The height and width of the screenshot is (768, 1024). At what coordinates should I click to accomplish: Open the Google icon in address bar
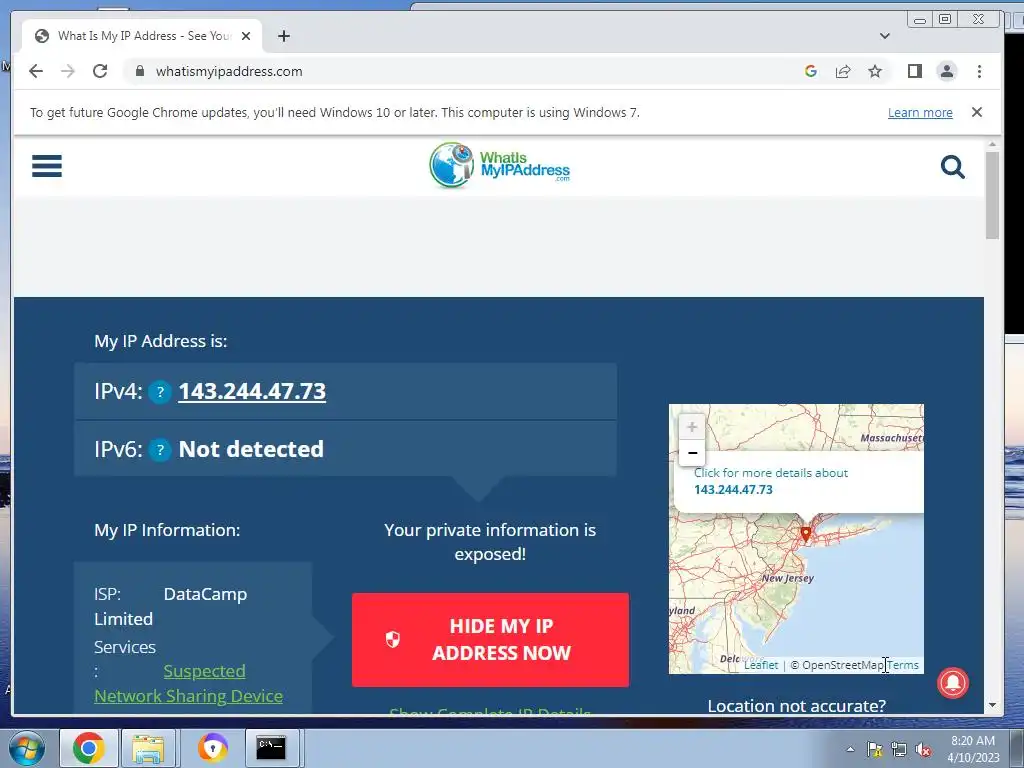810,71
